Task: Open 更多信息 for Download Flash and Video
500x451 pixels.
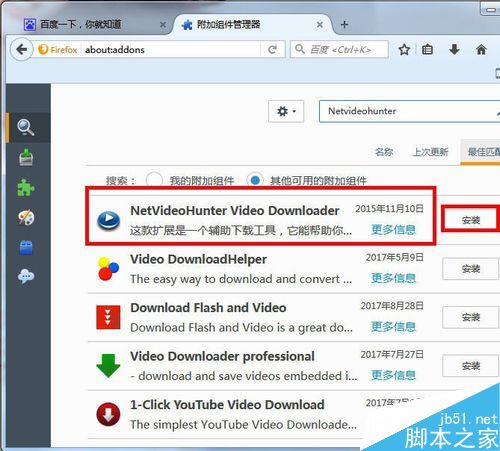Action: coord(393,327)
